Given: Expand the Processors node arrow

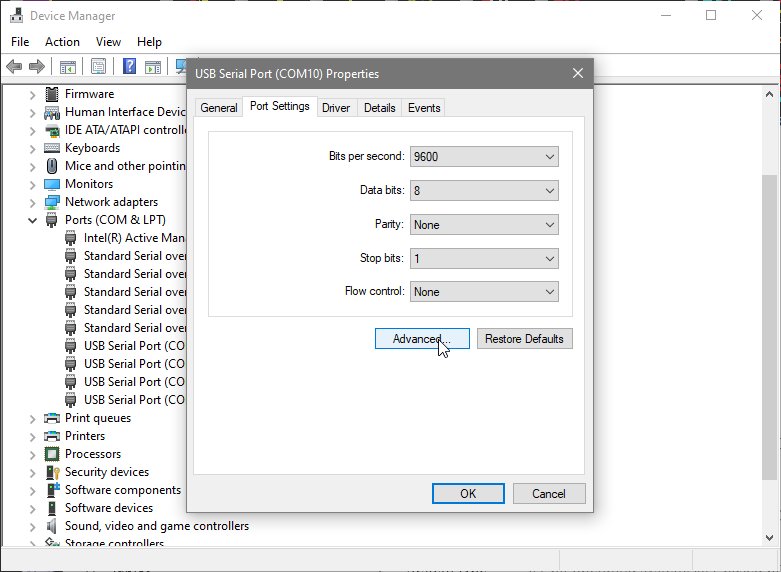Looking at the screenshot, I should (32, 454).
